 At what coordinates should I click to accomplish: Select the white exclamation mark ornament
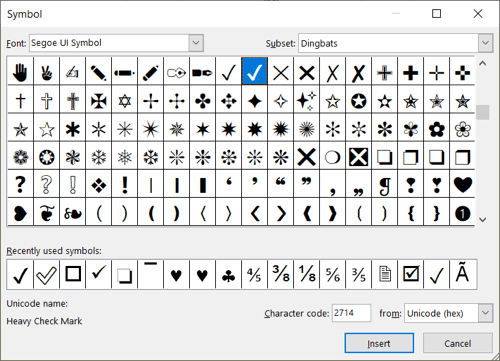[72, 184]
